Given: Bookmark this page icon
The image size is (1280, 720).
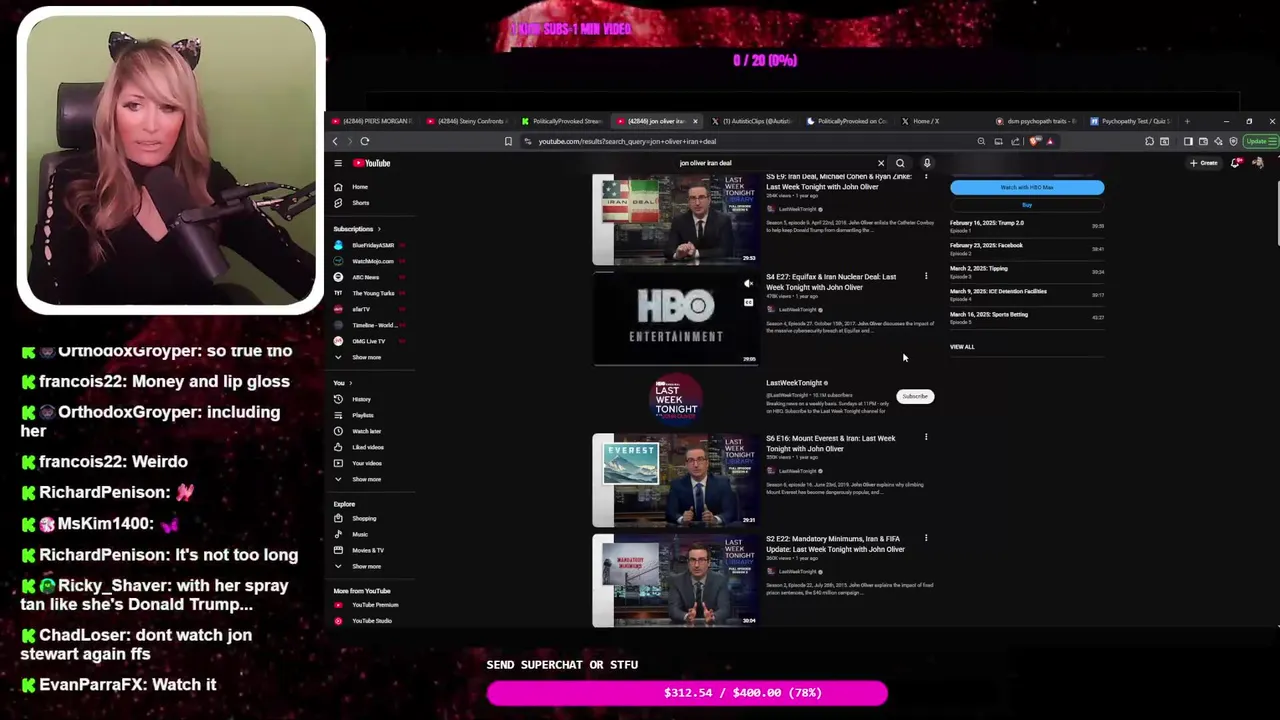Looking at the screenshot, I should coord(508,141).
